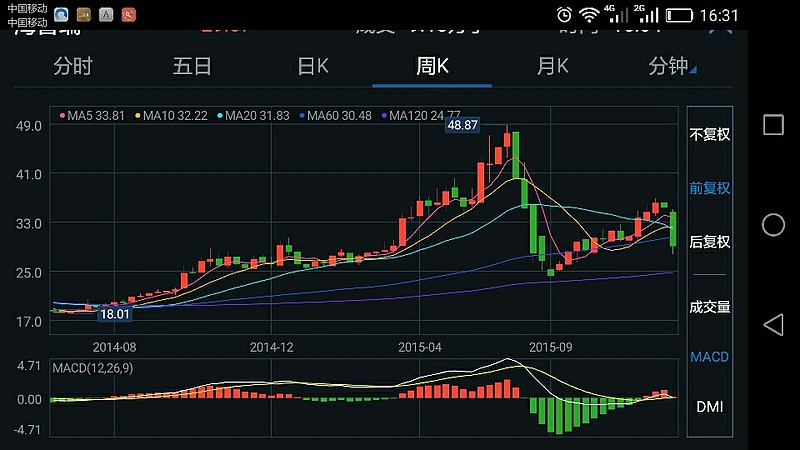Show the MACD indicator
This screenshot has width=800, height=450.
(x=710, y=357)
